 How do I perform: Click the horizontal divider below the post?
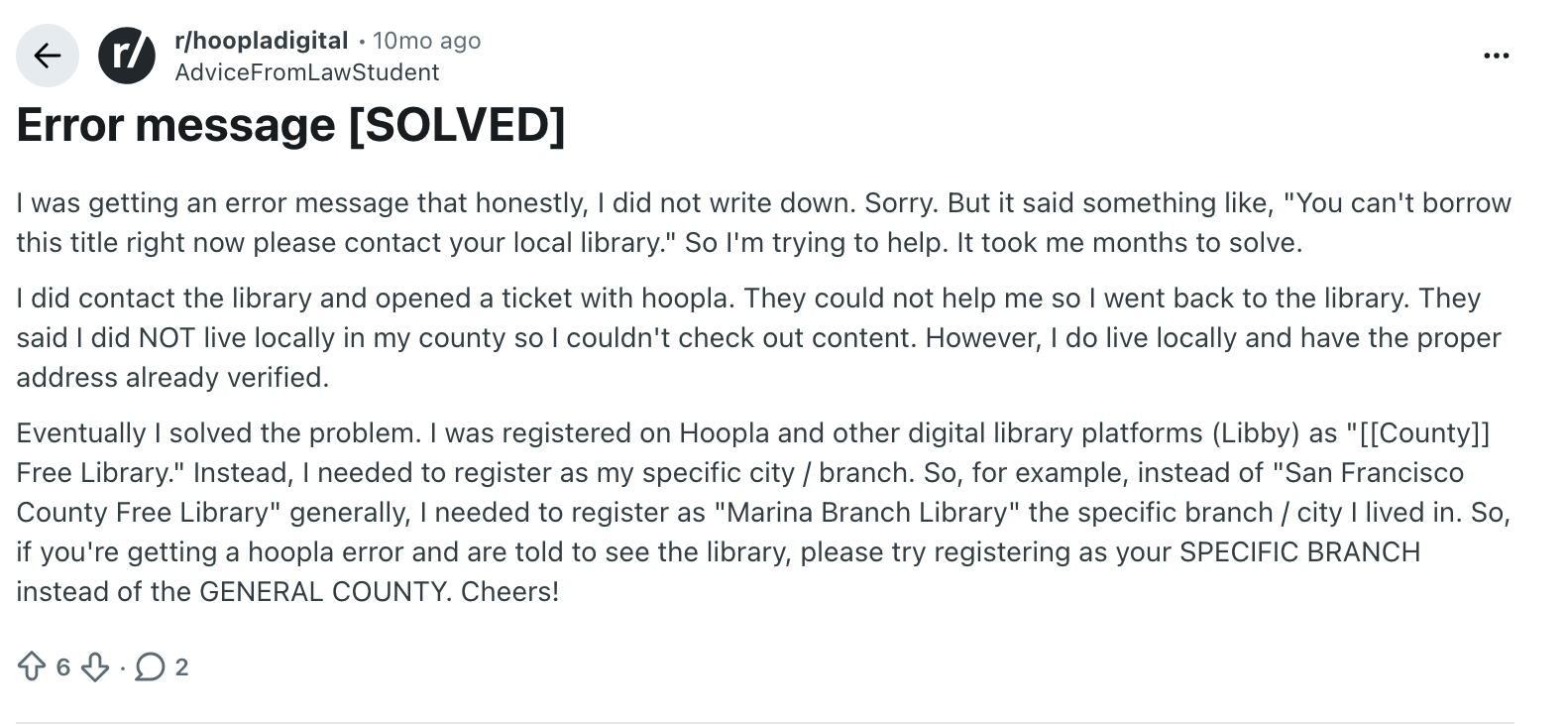click(x=784, y=718)
